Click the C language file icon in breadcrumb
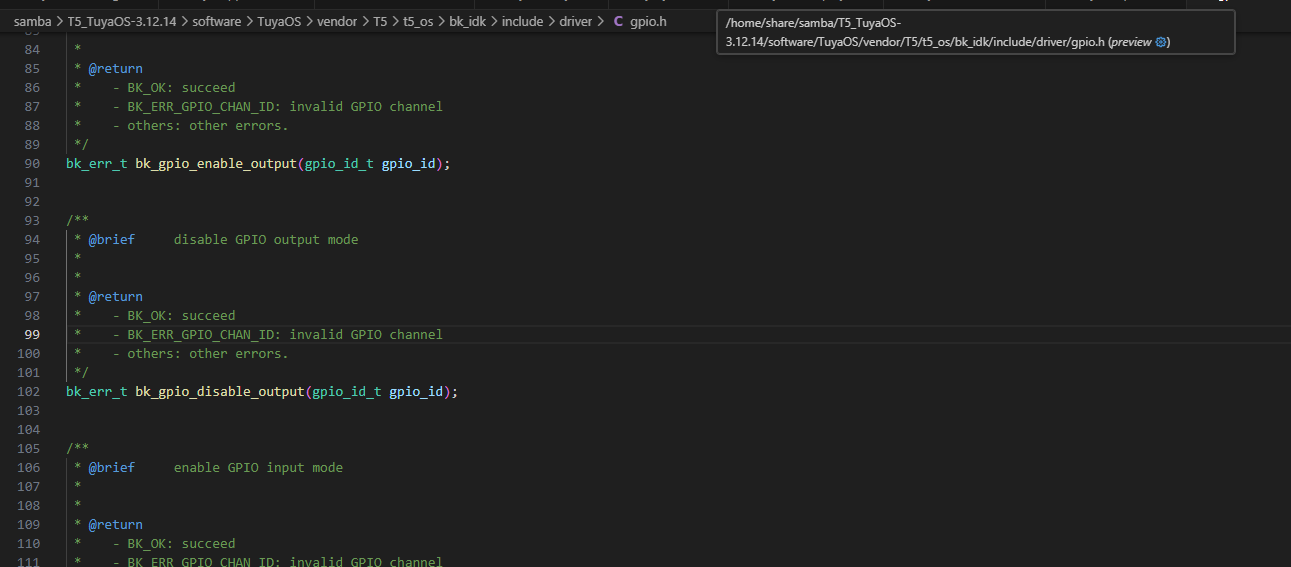The width and height of the screenshot is (1291, 567). [617, 21]
